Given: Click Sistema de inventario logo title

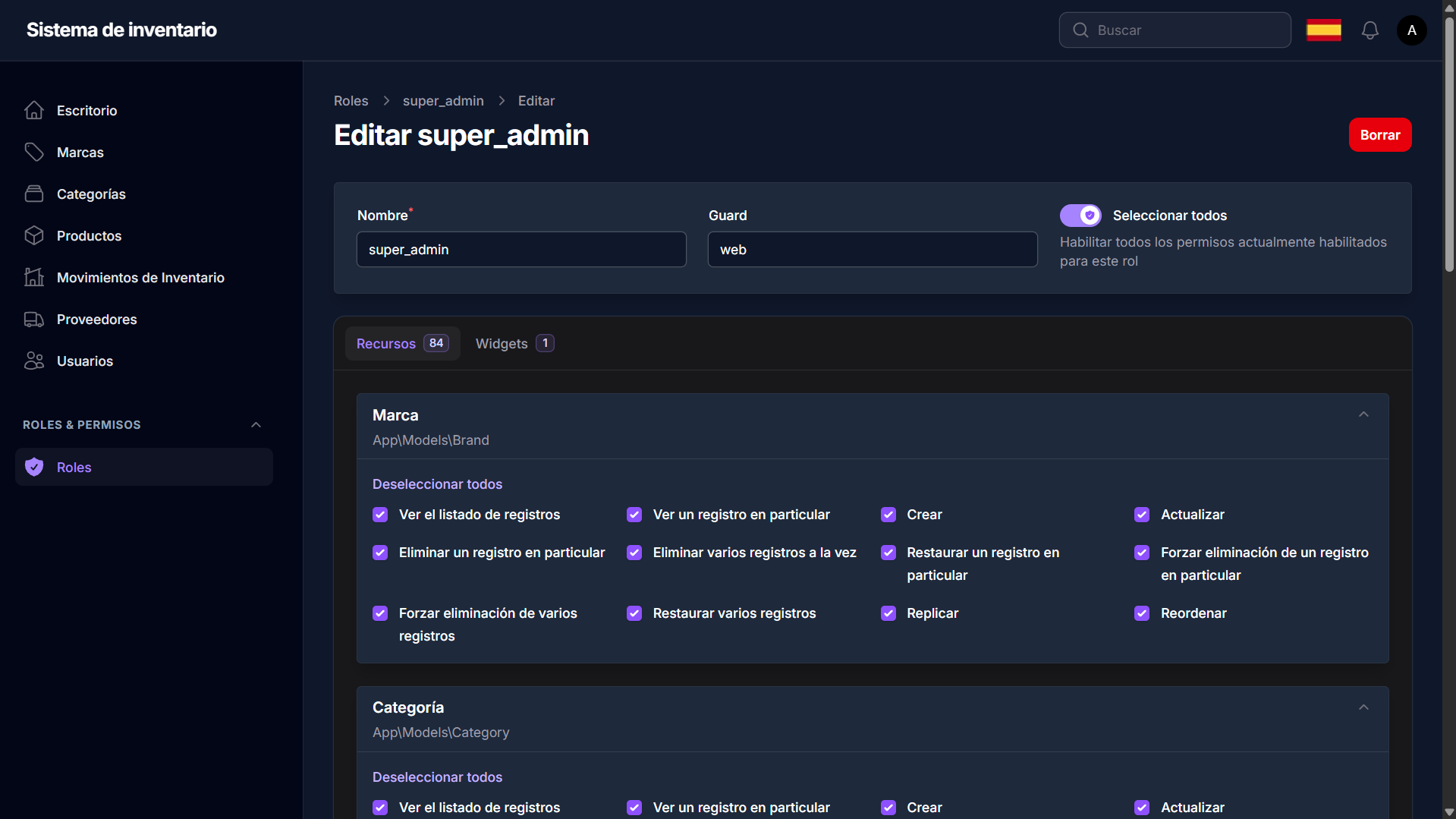Looking at the screenshot, I should pos(121,30).
